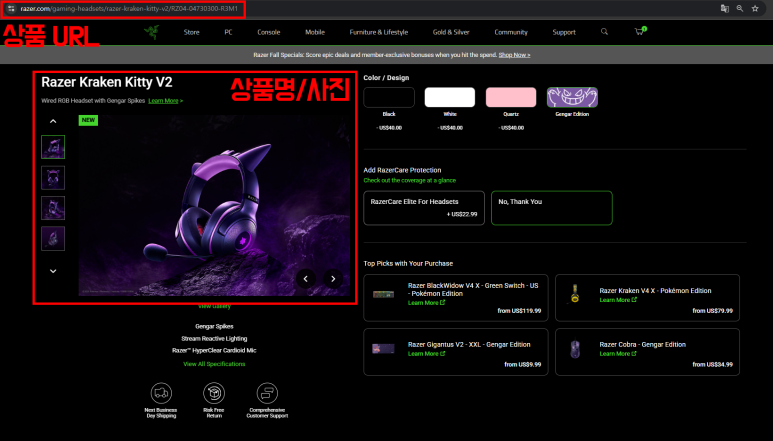Click the browser translate page icon
Image resolution: width=773 pixels, height=441 pixels.
click(x=725, y=8)
